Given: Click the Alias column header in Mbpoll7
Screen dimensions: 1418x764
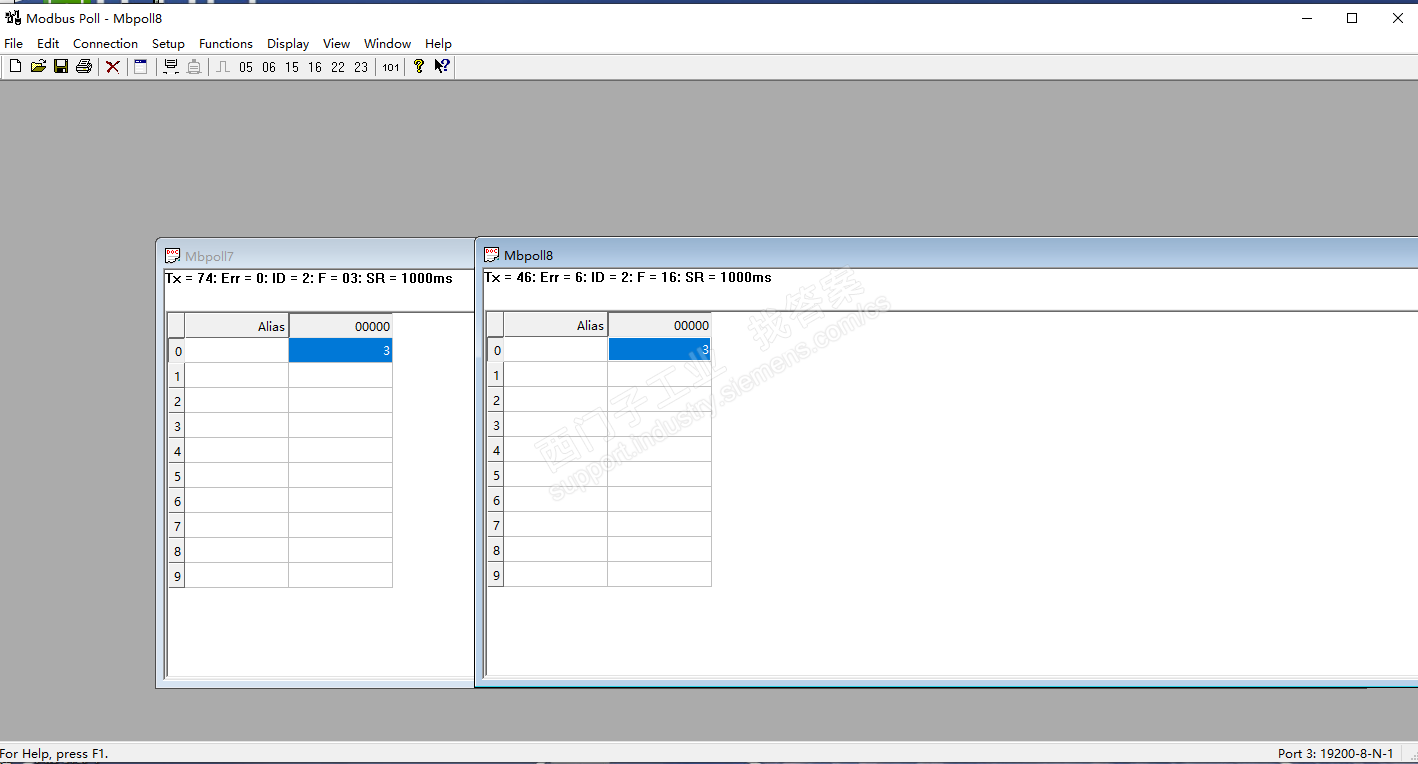Looking at the screenshot, I should coord(237,326).
